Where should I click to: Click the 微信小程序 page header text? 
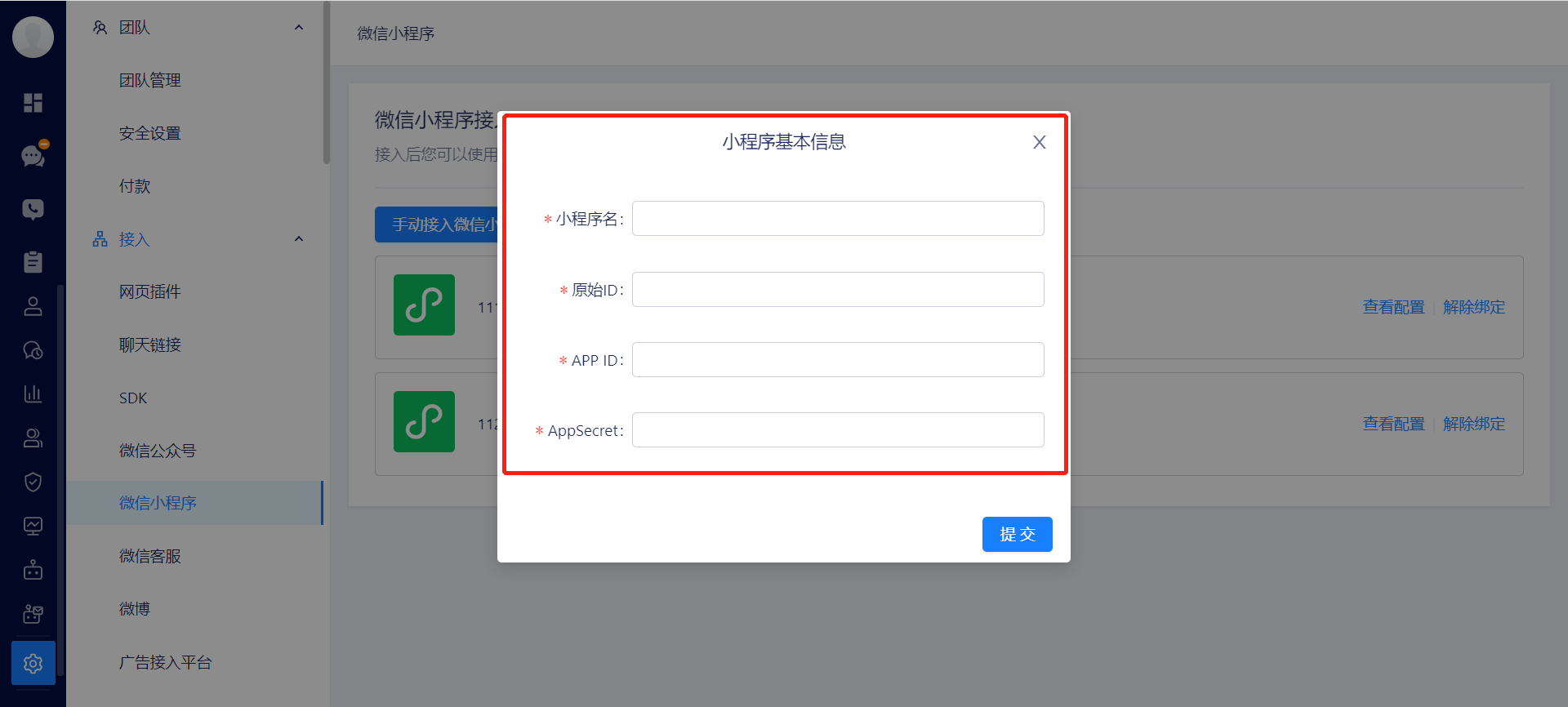[396, 33]
